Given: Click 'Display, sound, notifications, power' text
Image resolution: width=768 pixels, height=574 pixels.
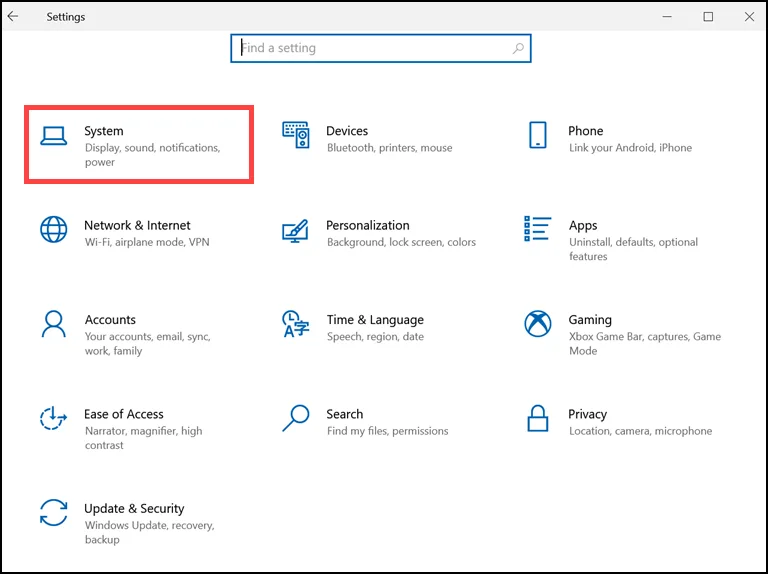Looking at the screenshot, I should click(x=152, y=155).
